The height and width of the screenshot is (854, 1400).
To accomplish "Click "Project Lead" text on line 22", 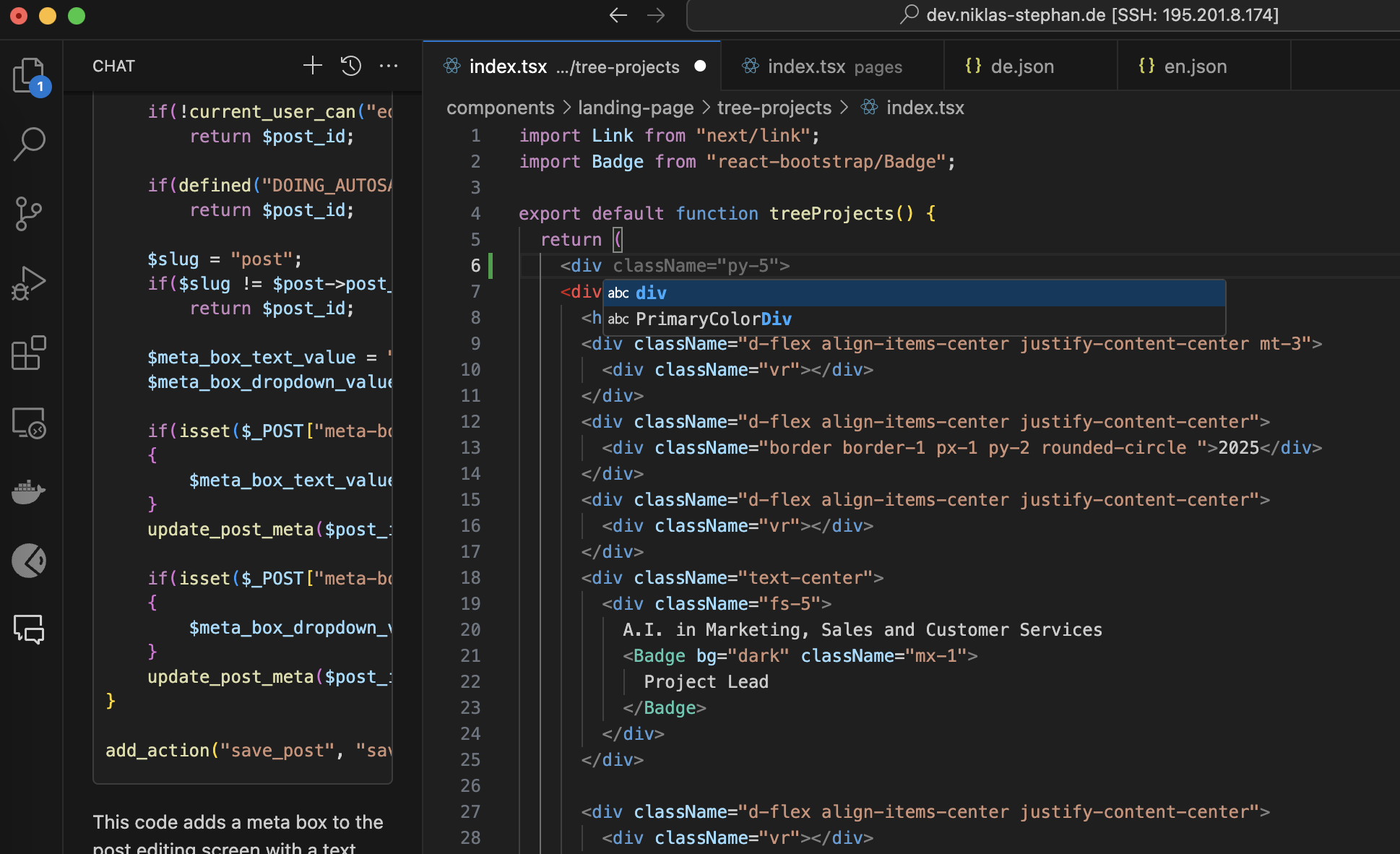I will tap(706, 681).
